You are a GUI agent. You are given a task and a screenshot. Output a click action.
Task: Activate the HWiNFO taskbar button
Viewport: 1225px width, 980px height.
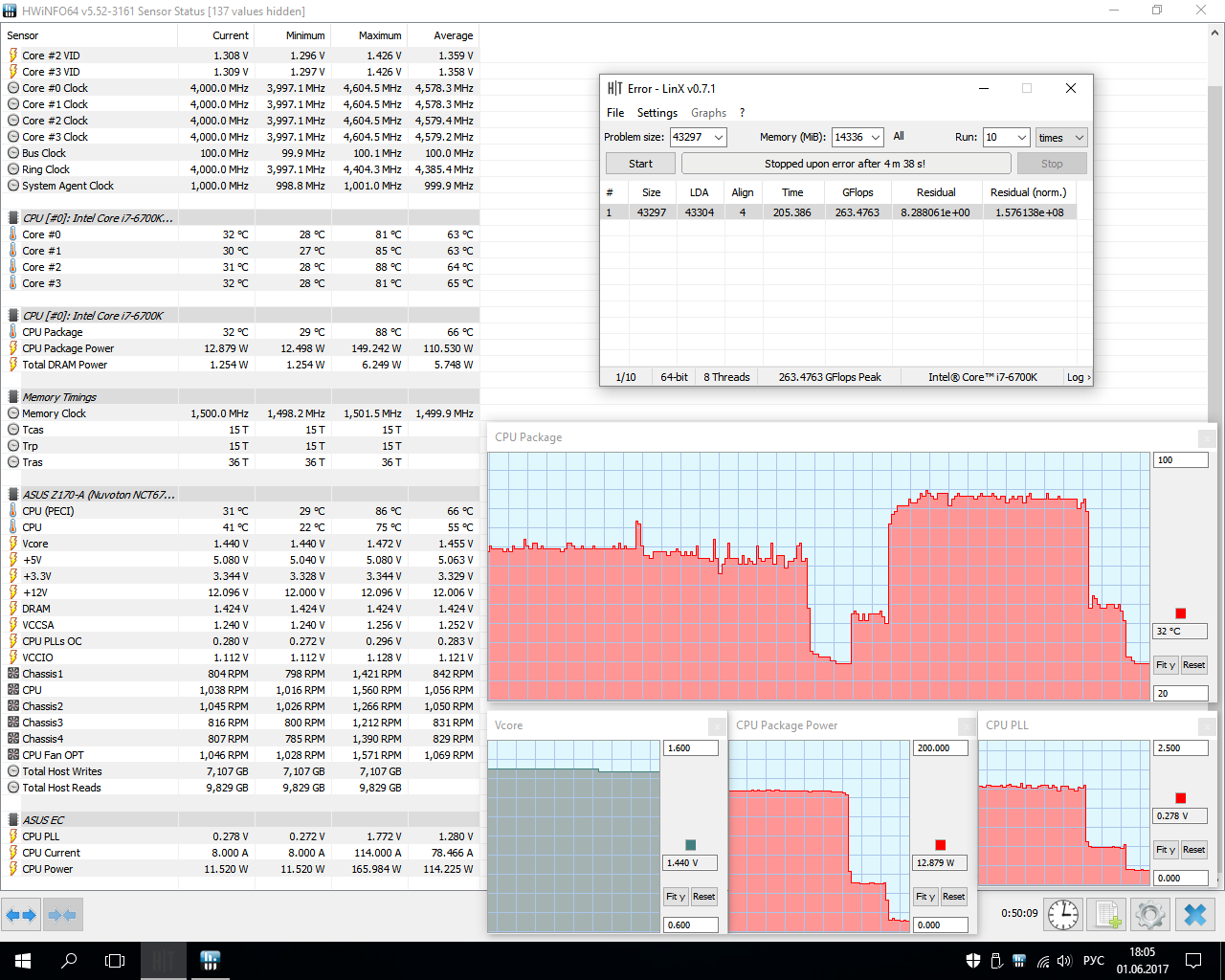coord(211,961)
